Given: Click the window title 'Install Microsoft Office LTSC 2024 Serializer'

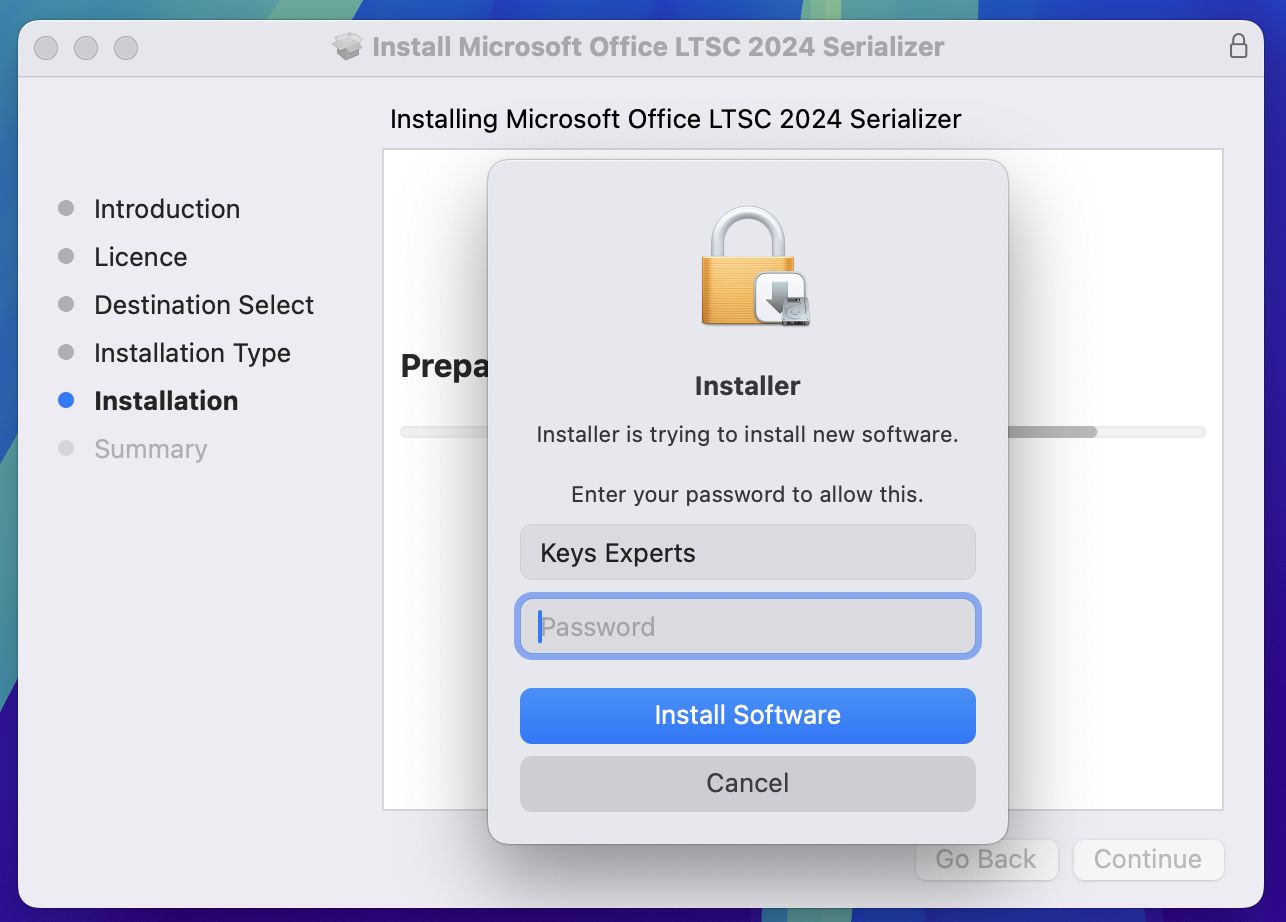Looking at the screenshot, I should tap(658, 47).
